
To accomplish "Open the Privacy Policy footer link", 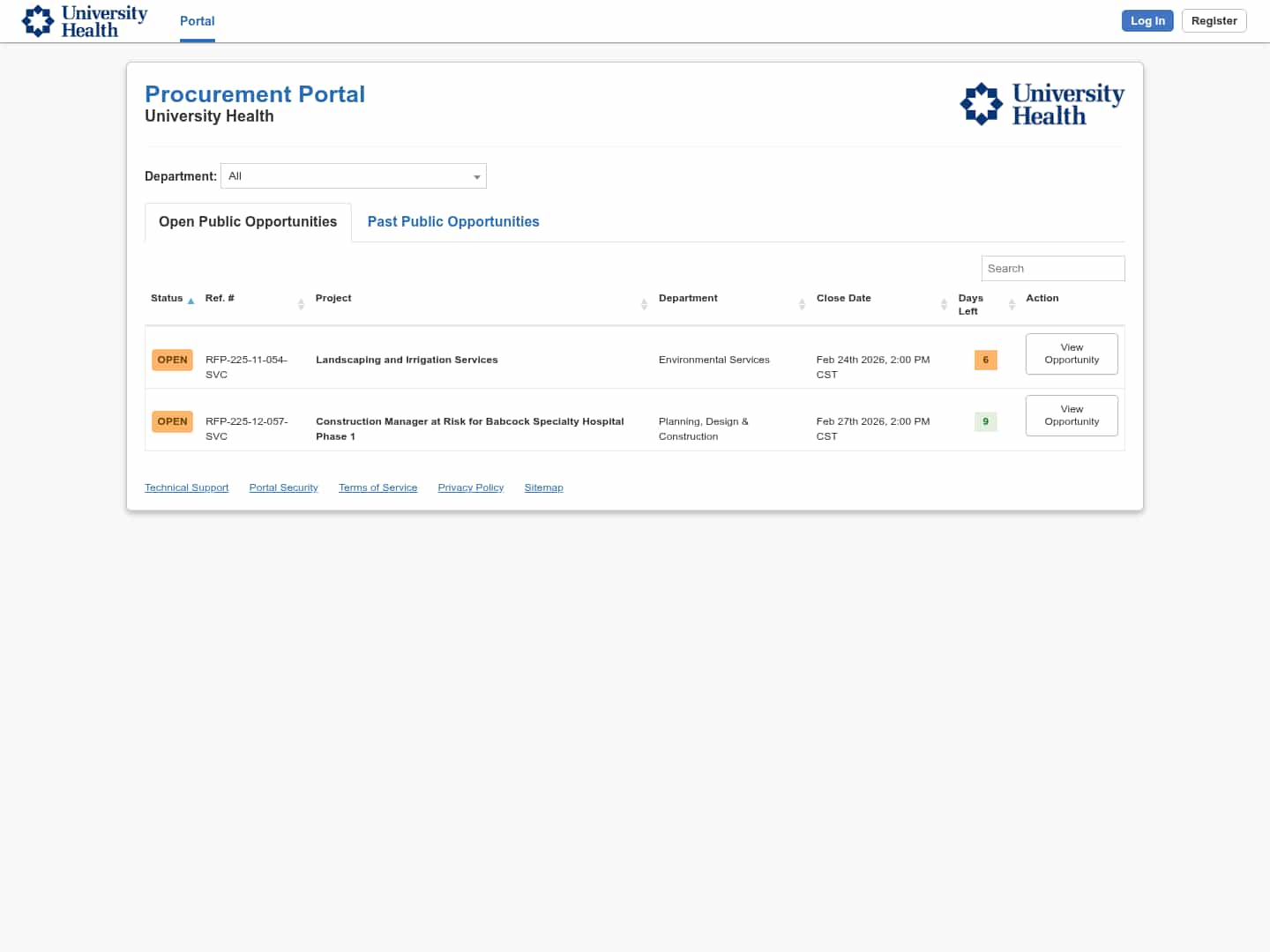I will [470, 487].
